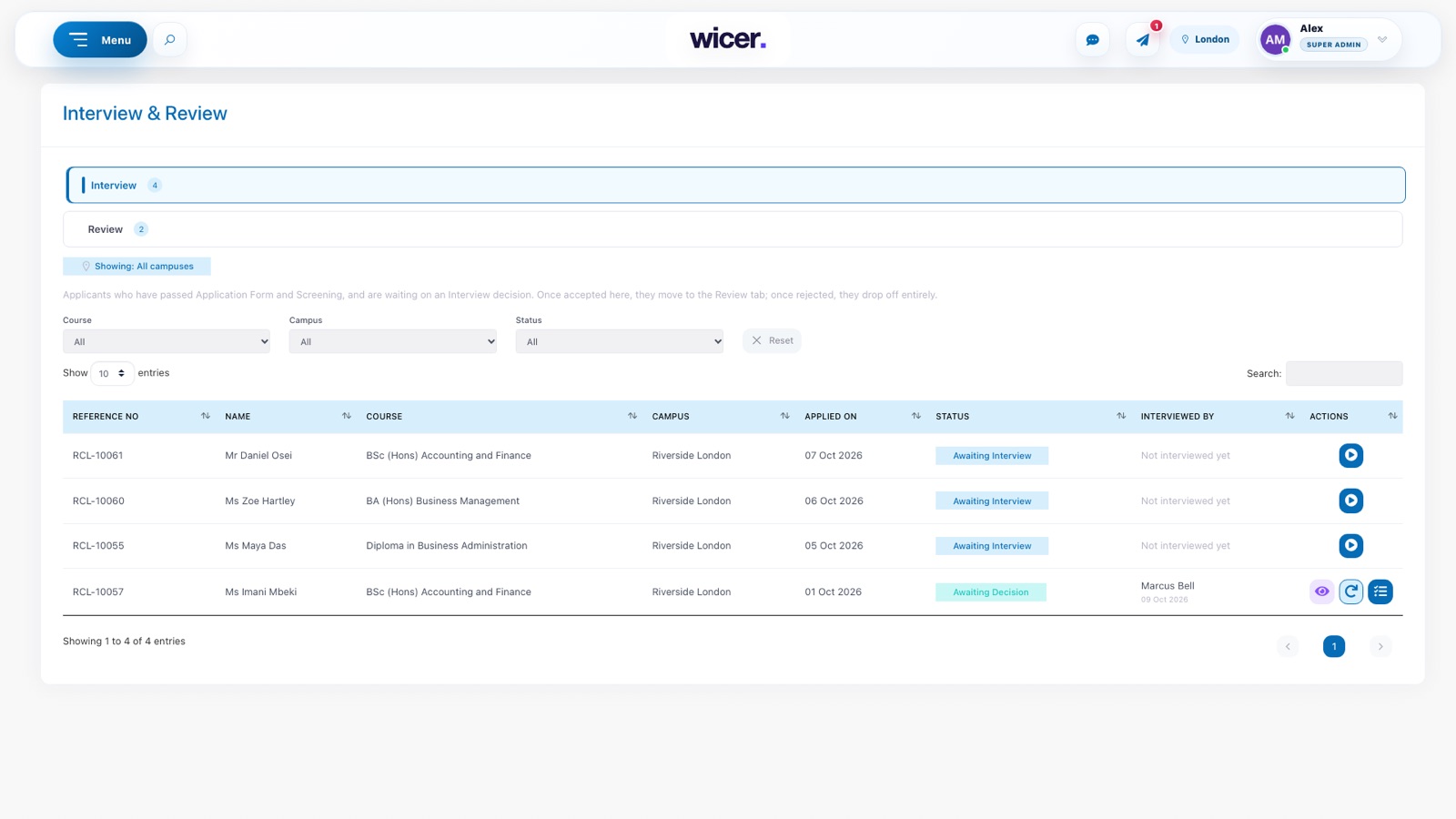View interview details for Ms Imani Mbeki

pyautogui.click(x=1321, y=591)
